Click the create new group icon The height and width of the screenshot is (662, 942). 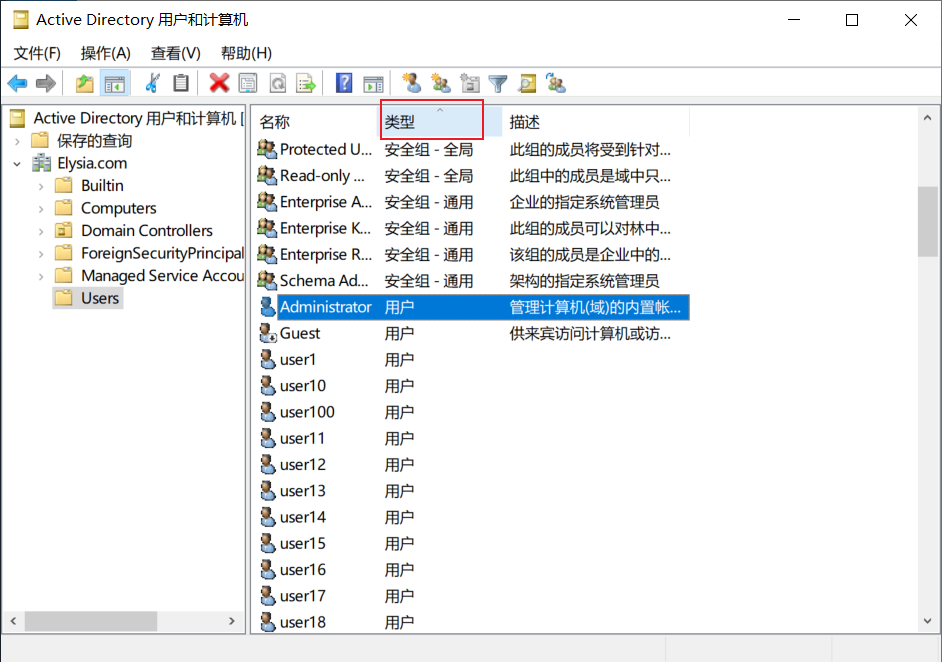pyautogui.click(x=440, y=83)
